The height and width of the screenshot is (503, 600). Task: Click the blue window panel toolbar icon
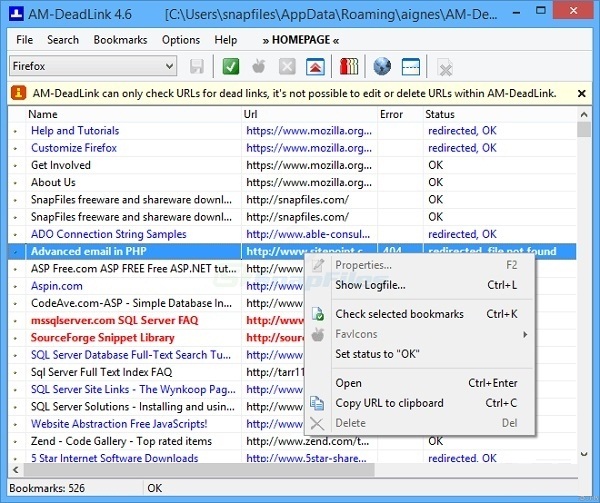click(x=410, y=67)
